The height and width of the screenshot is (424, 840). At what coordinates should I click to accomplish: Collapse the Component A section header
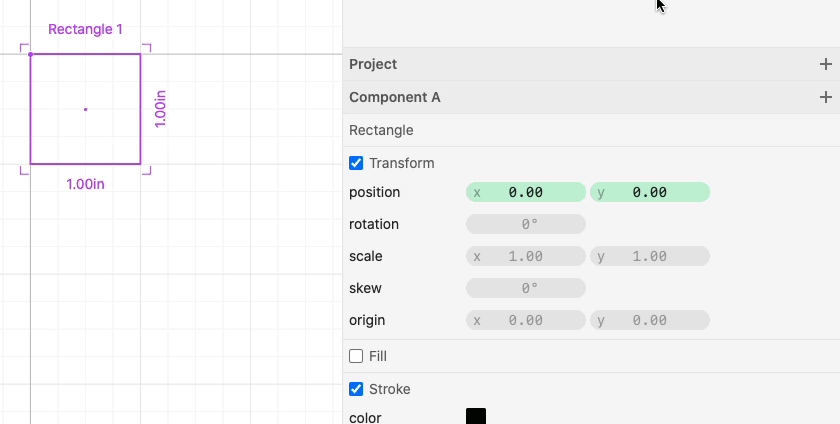pyautogui.click(x=395, y=97)
